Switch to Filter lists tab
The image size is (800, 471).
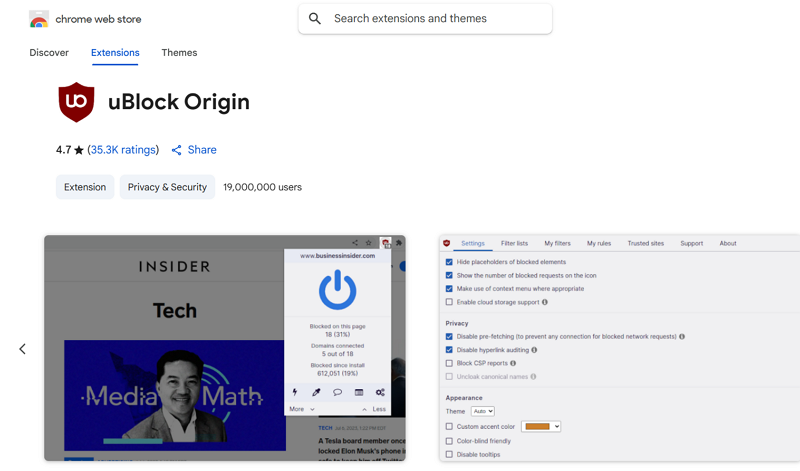pyautogui.click(x=514, y=243)
